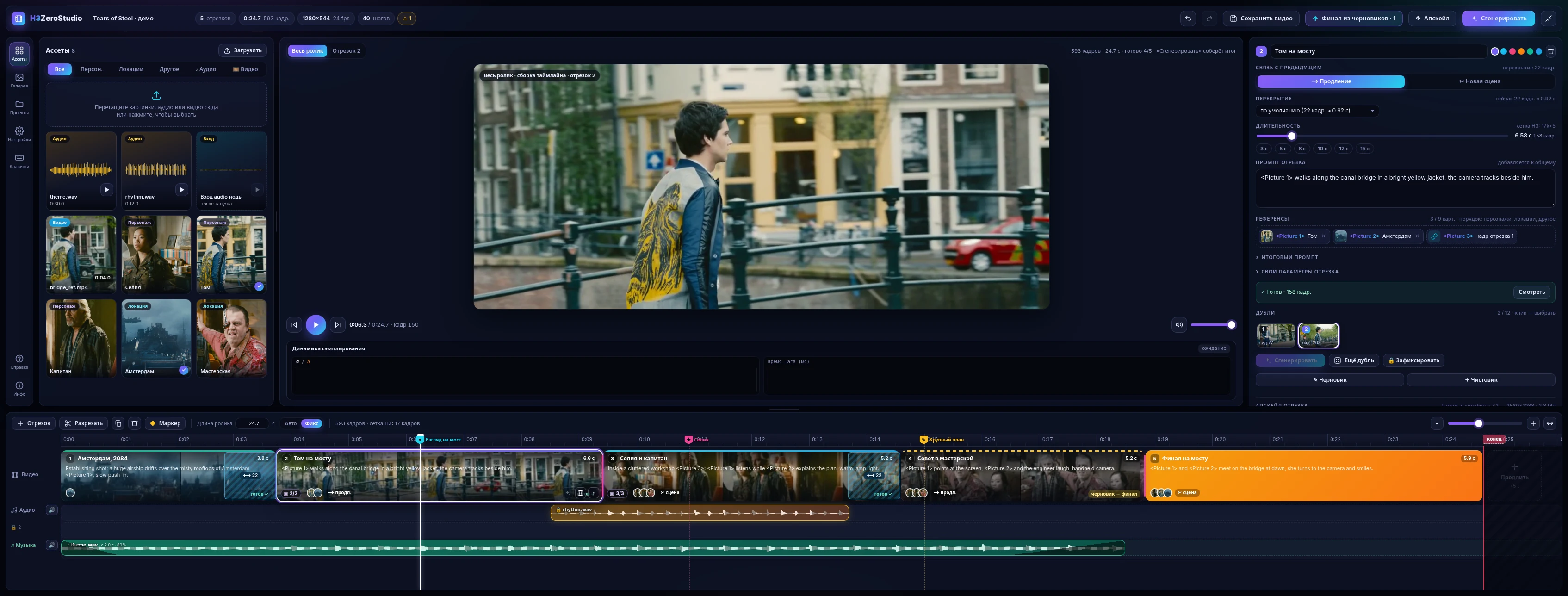This screenshot has width=1568, height=596.
Task: Mute the Музыка track speaker
Action: point(52,545)
